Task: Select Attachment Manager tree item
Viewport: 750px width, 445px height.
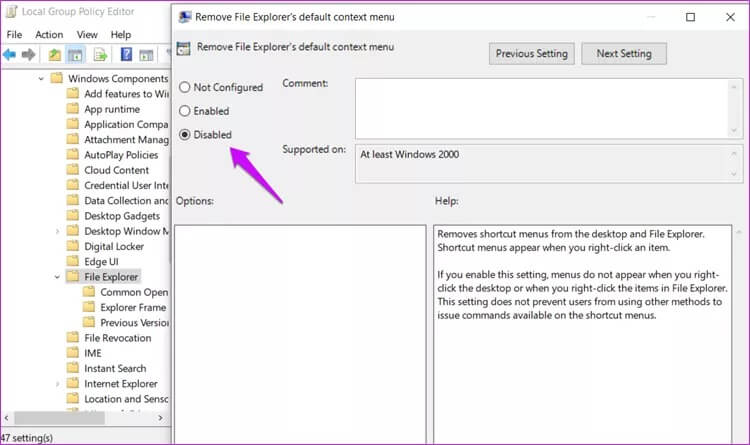Action: [x=126, y=139]
